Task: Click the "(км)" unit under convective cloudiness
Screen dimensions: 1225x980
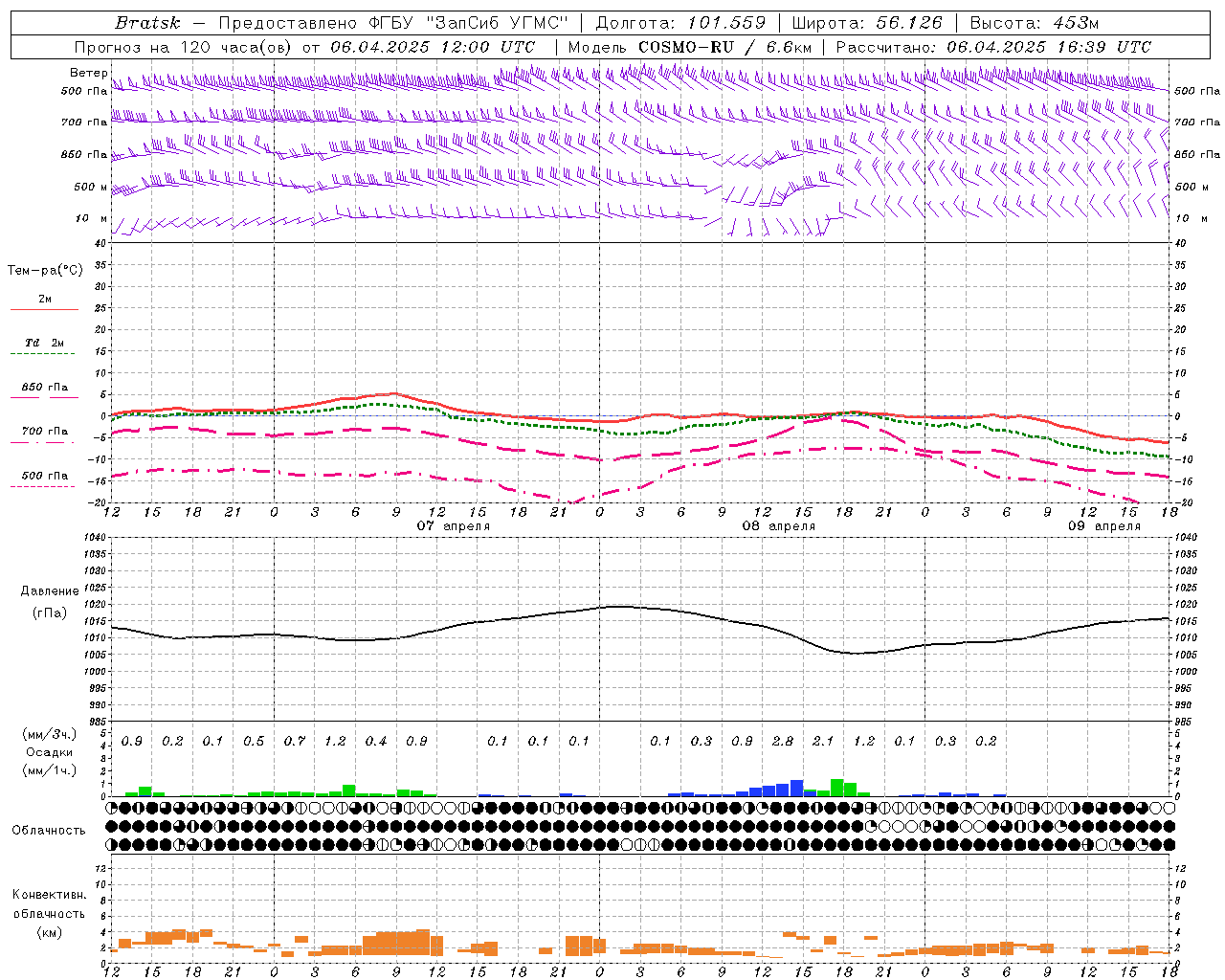Action: (49, 932)
